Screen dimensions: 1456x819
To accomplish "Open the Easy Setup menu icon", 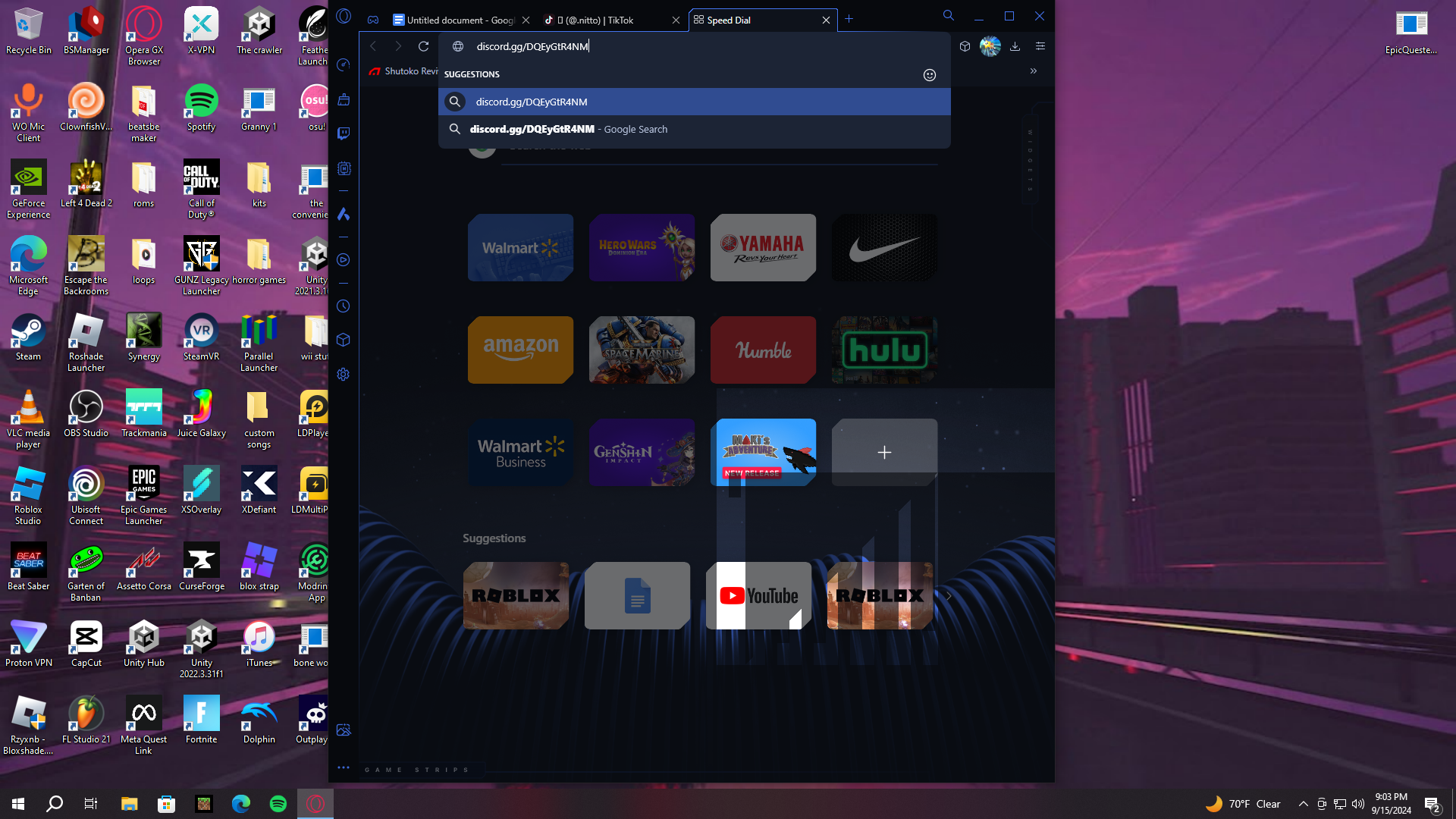I will (x=1040, y=46).
